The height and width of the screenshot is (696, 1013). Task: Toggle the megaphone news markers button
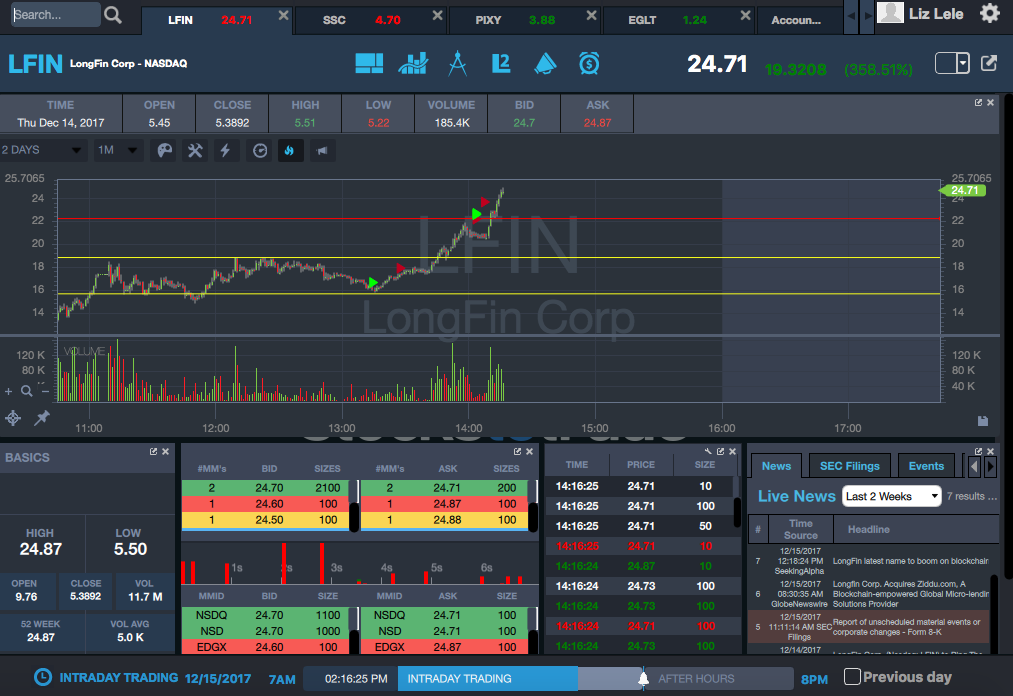click(321, 150)
